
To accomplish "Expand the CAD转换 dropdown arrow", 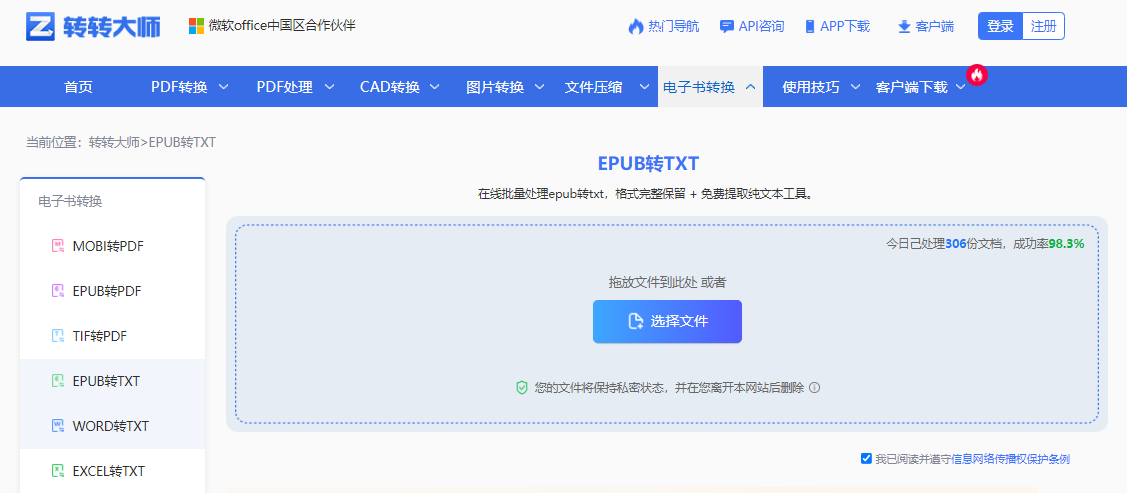I will [x=435, y=87].
